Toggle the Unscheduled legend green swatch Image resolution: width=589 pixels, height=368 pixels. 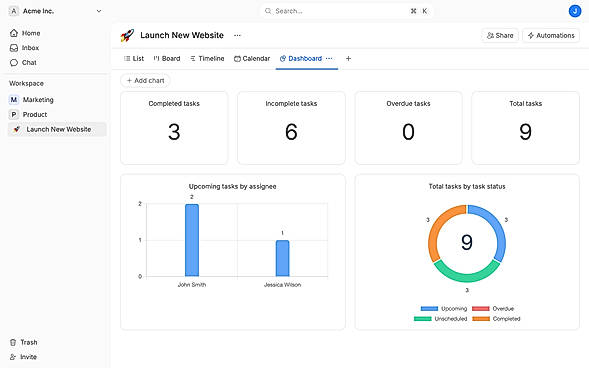(423, 319)
